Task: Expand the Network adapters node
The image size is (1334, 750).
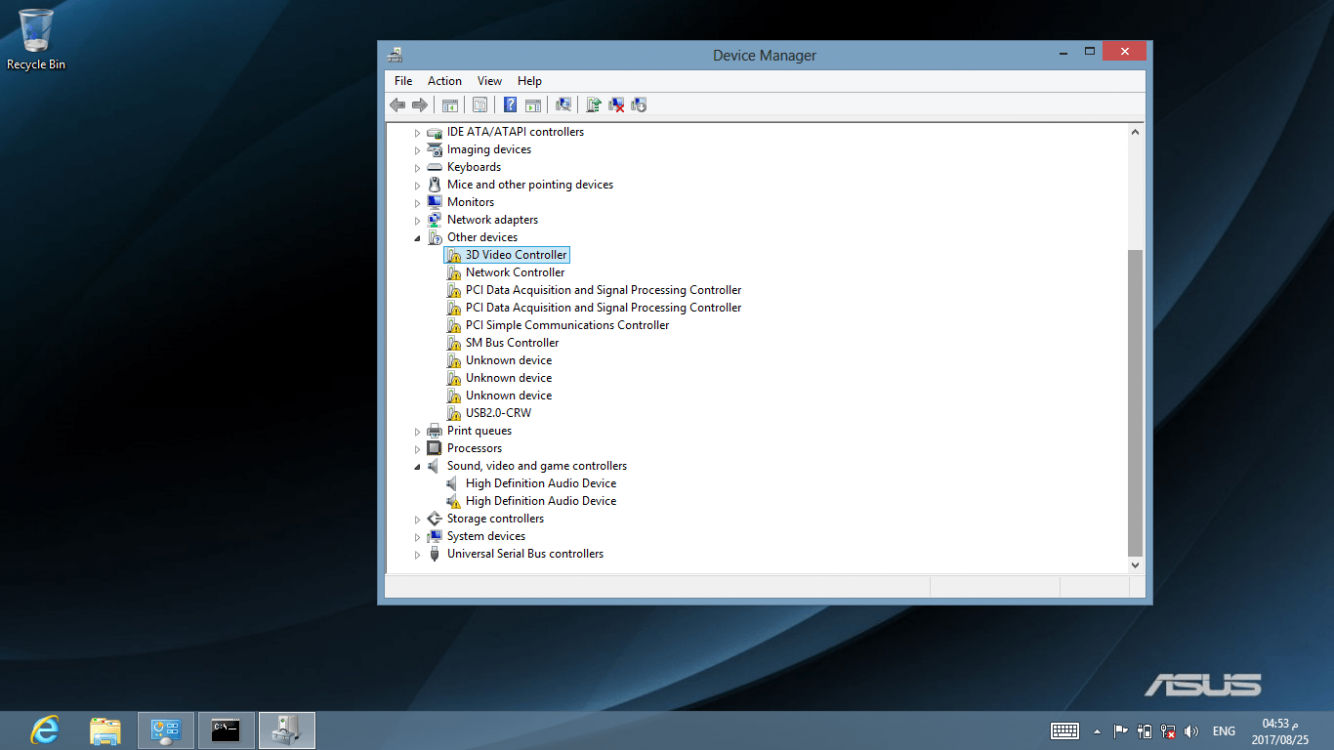Action: 418,220
